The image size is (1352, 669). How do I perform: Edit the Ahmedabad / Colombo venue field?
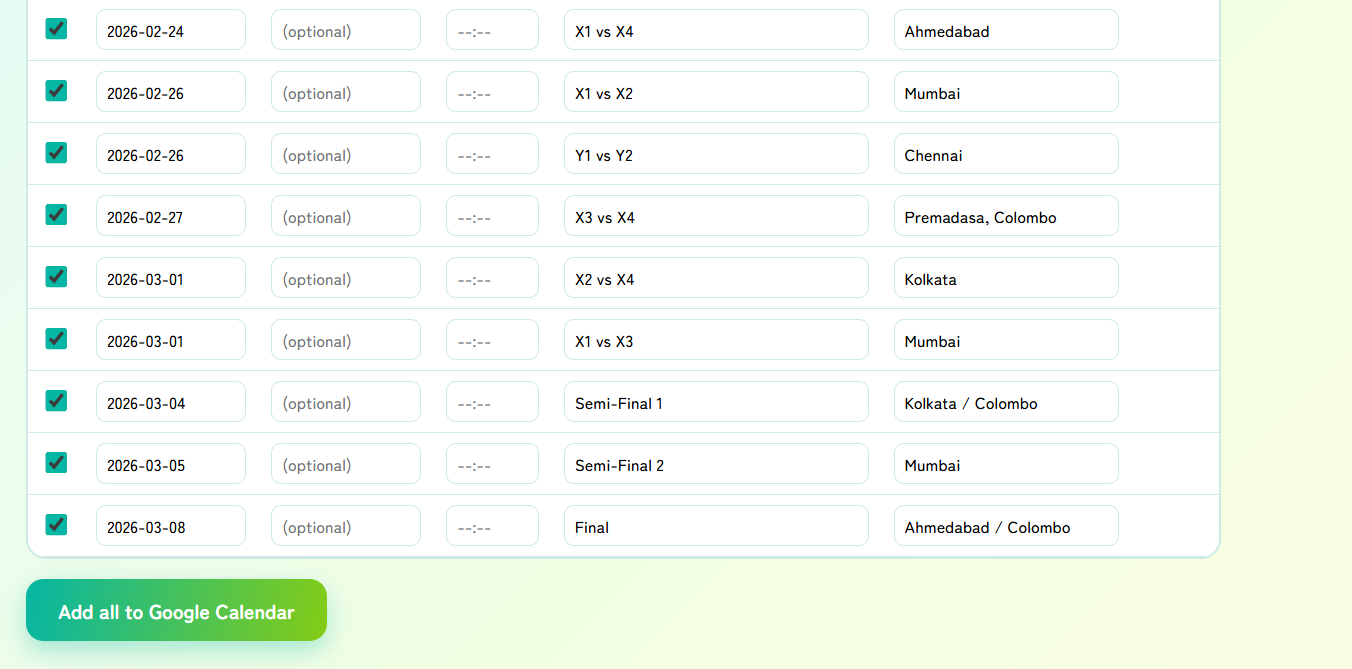[1006, 526]
